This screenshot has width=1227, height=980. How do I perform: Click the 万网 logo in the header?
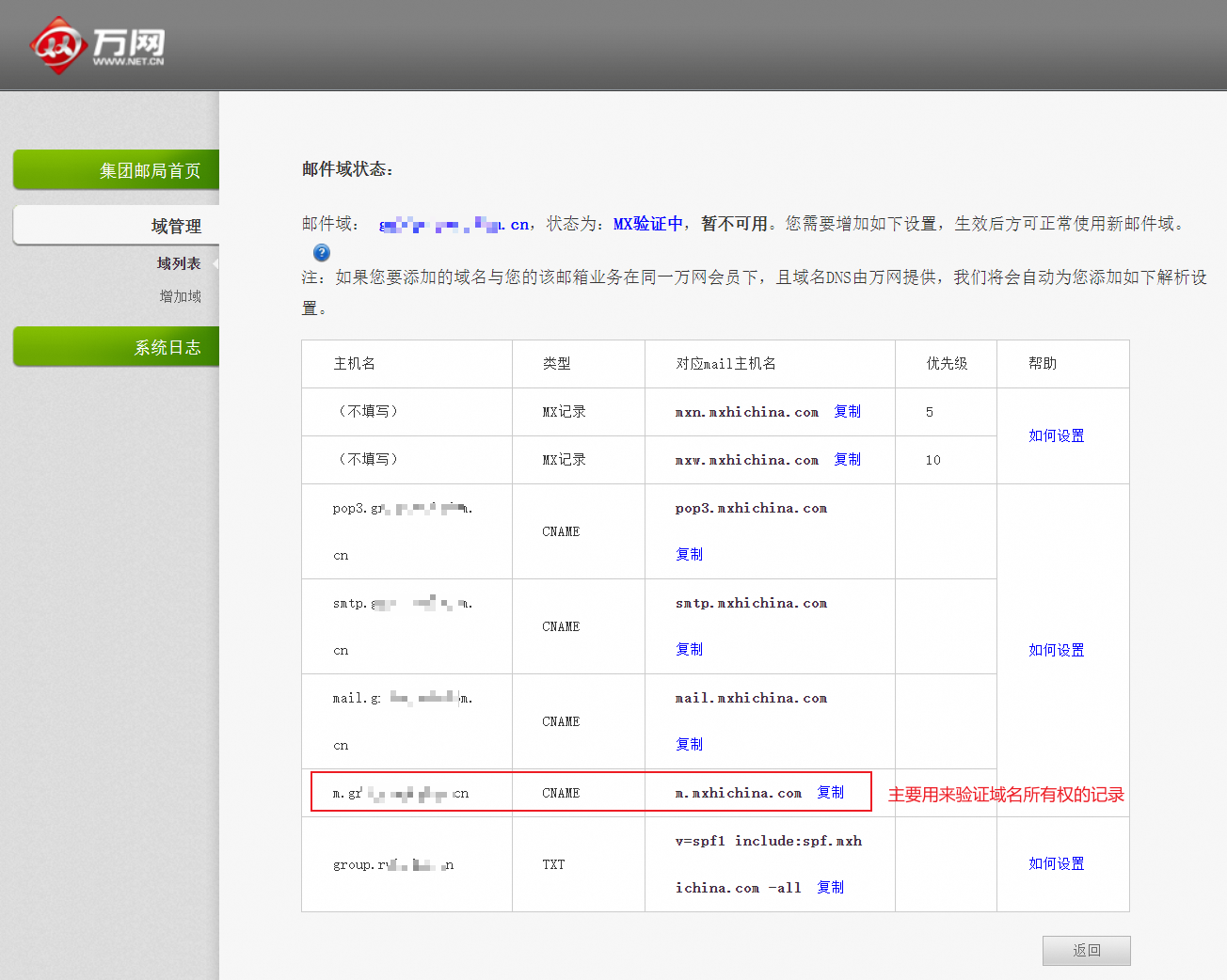pyautogui.click(x=98, y=44)
